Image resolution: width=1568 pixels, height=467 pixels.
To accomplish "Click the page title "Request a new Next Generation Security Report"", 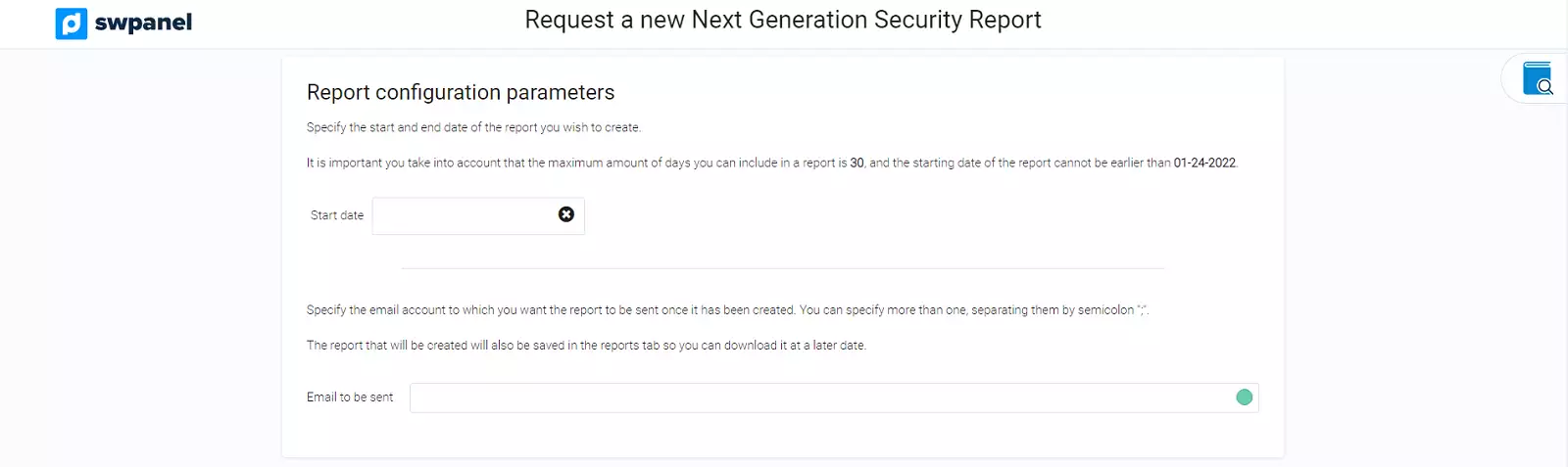I will point(782,20).
